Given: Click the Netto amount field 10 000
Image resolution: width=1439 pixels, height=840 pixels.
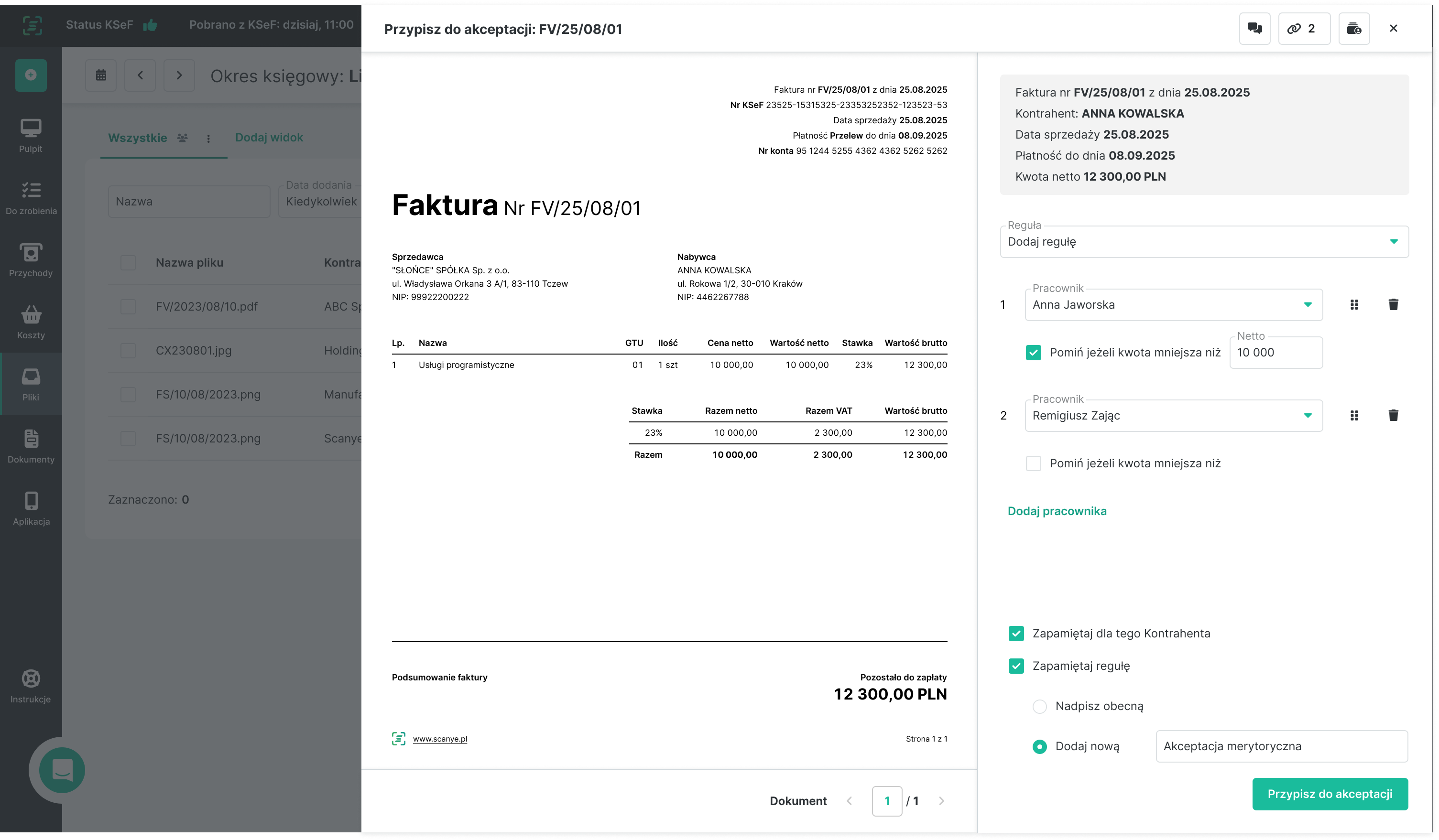Looking at the screenshot, I should point(1275,353).
